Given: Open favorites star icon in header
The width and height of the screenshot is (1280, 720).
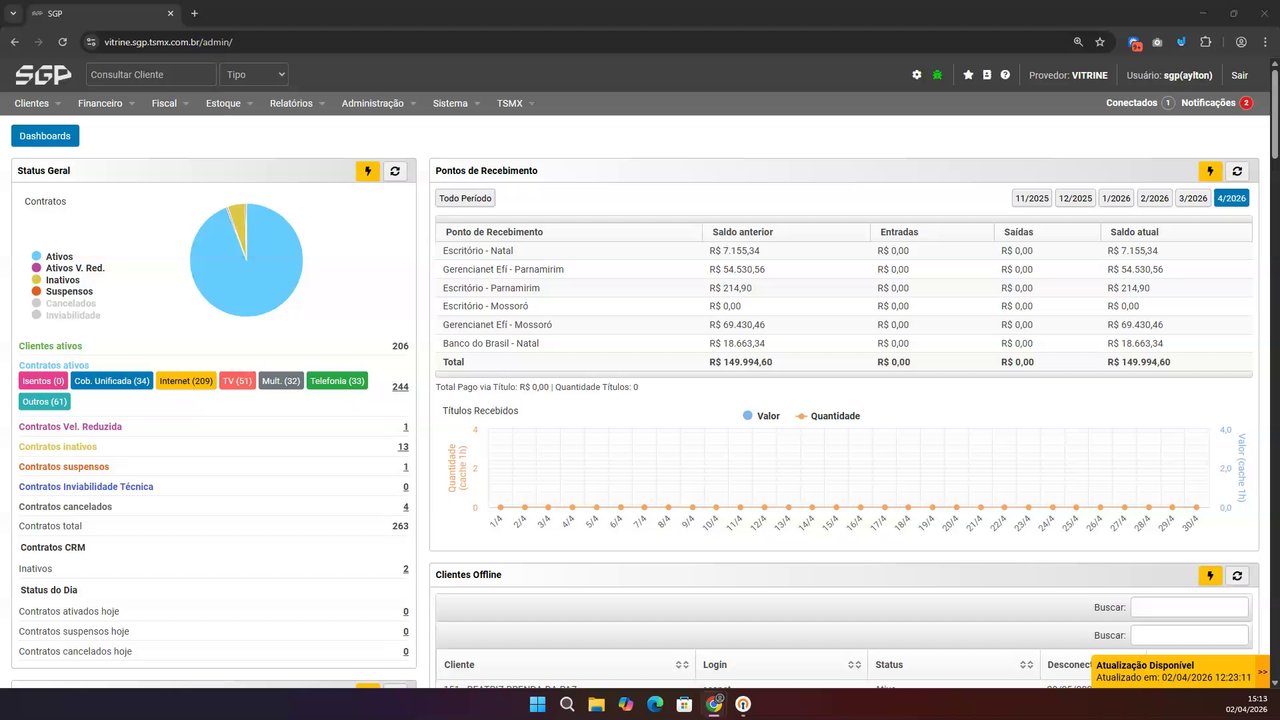Looking at the screenshot, I should (x=968, y=75).
